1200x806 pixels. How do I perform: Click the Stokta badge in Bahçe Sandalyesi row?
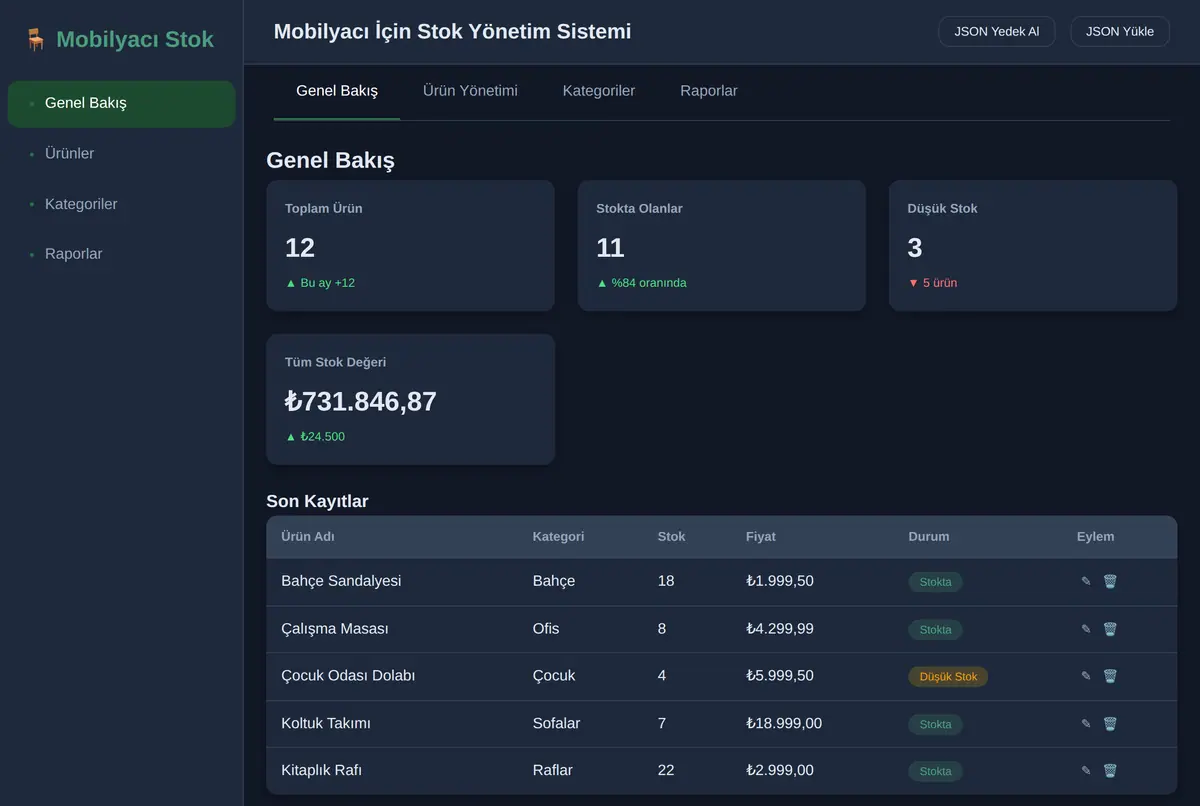point(935,582)
